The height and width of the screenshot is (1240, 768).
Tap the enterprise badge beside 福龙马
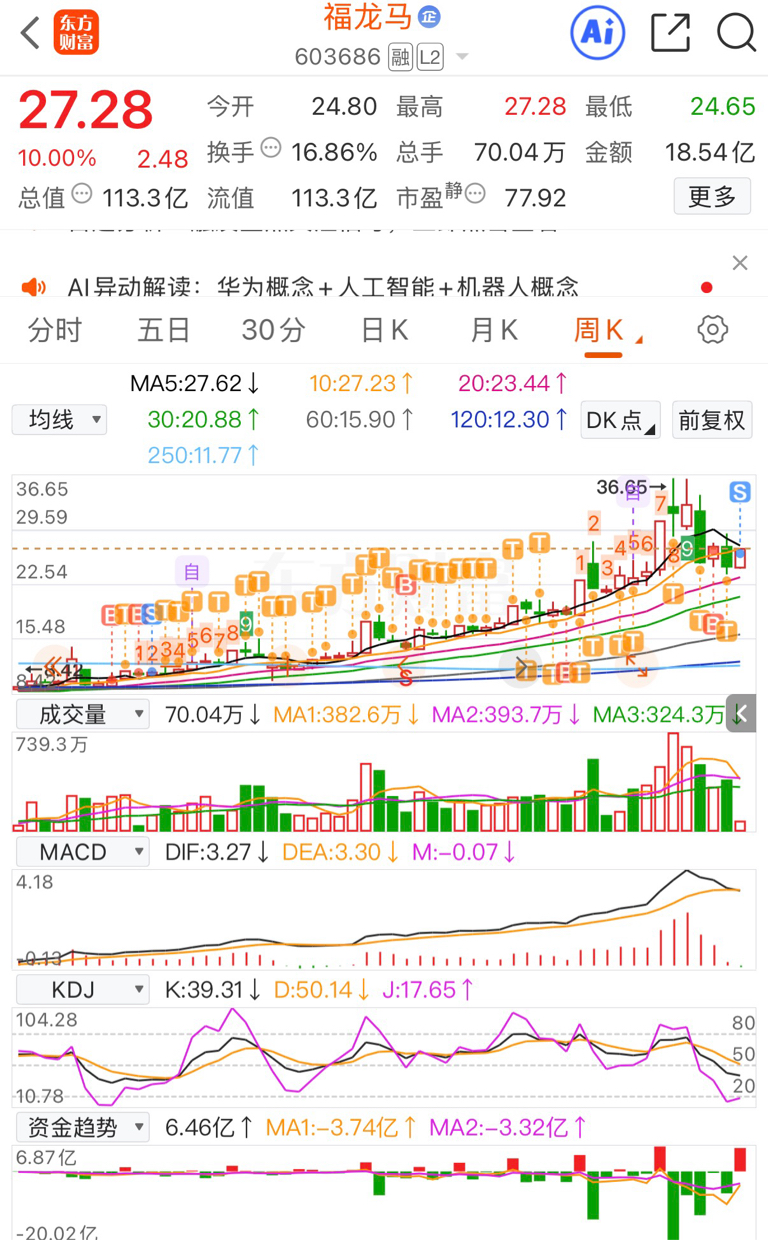point(428,17)
